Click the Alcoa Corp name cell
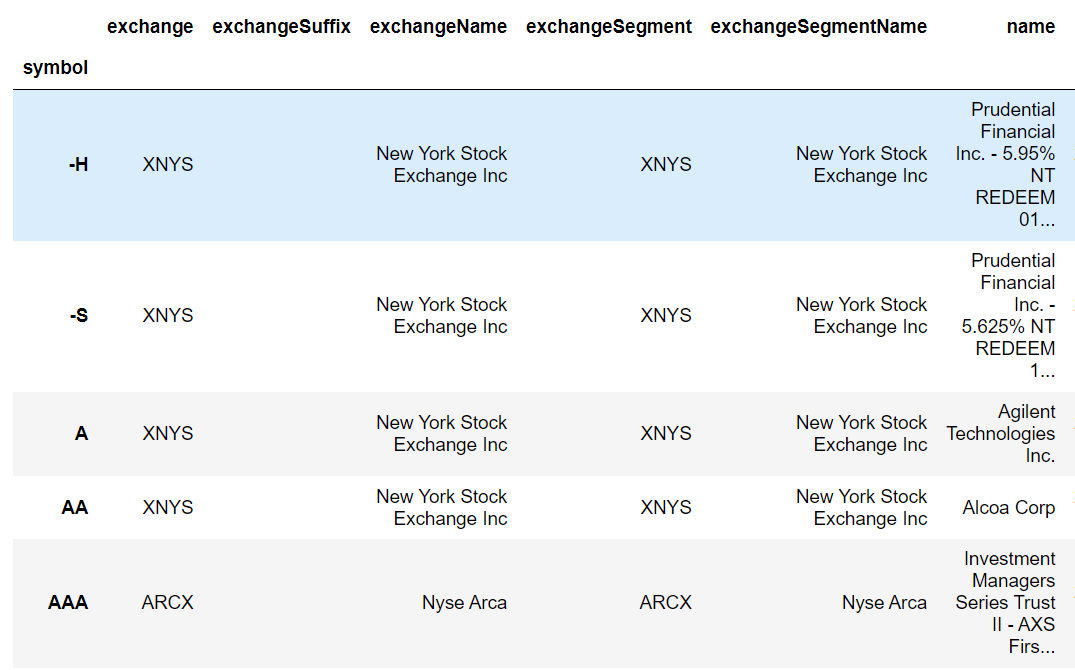The image size is (1075, 670). click(1008, 507)
